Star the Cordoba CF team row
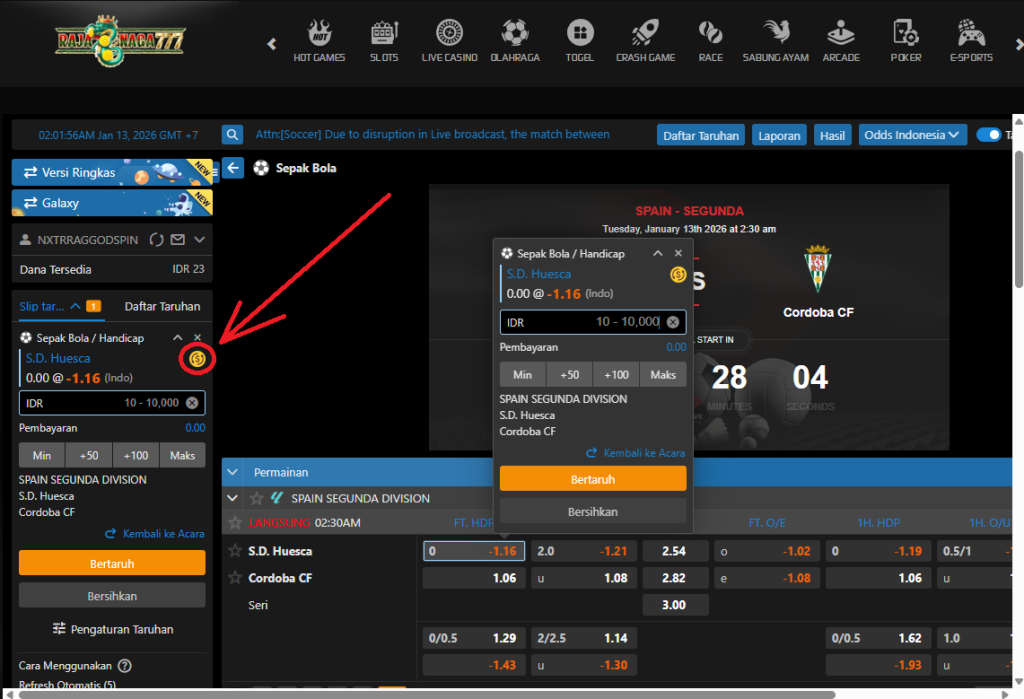This screenshot has width=1024, height=699. point(235,578)
